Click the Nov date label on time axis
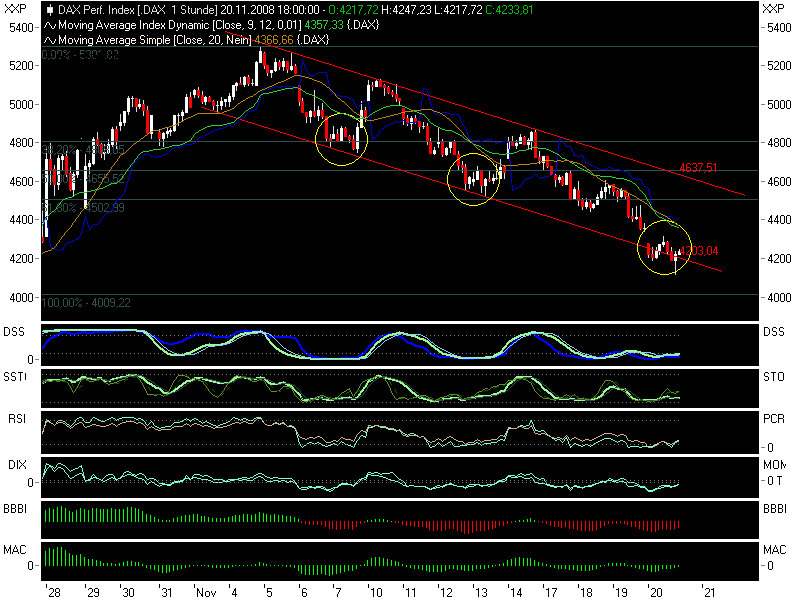 (205, 592)
